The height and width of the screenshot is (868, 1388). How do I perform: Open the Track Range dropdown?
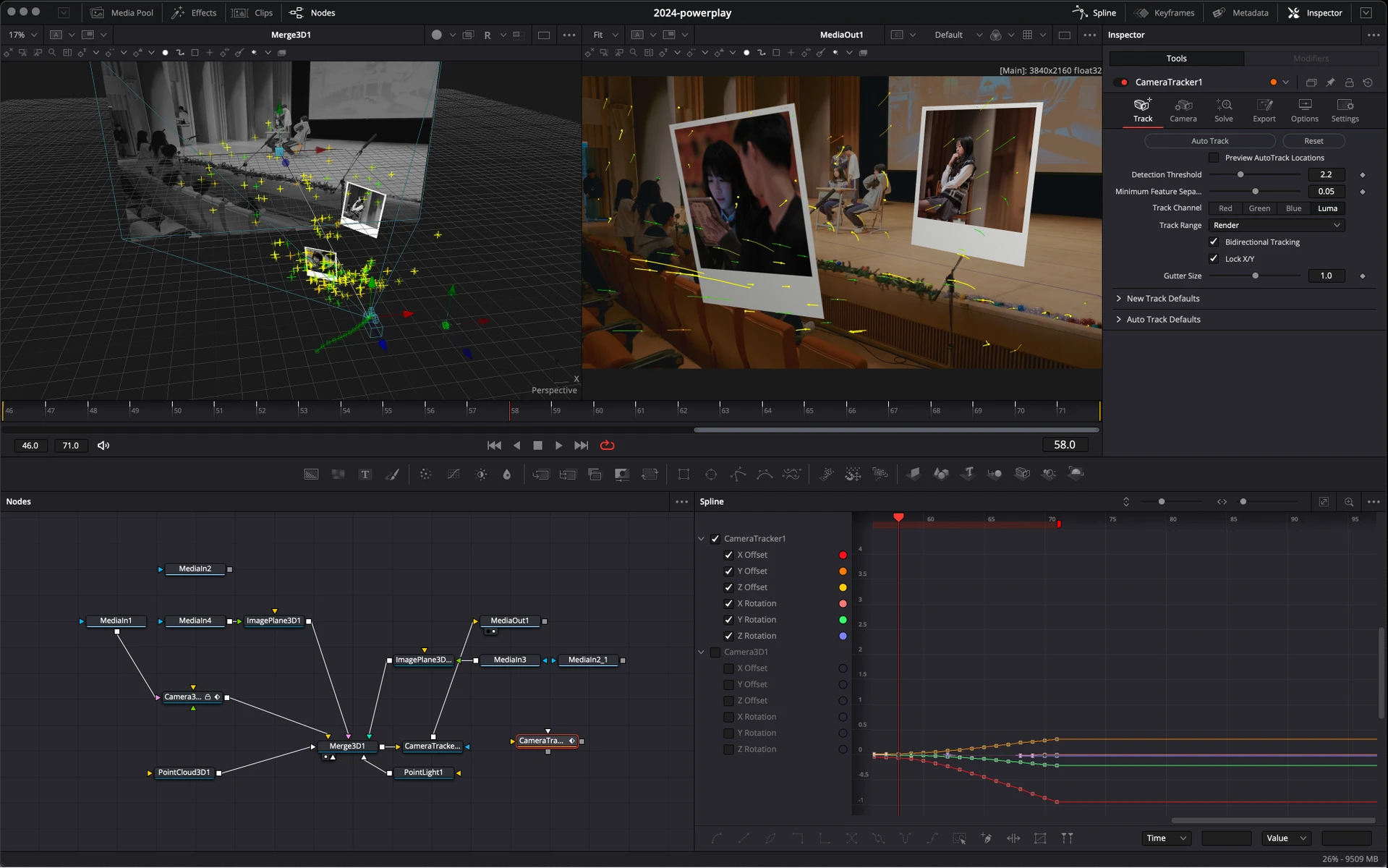click(1275, 225)
